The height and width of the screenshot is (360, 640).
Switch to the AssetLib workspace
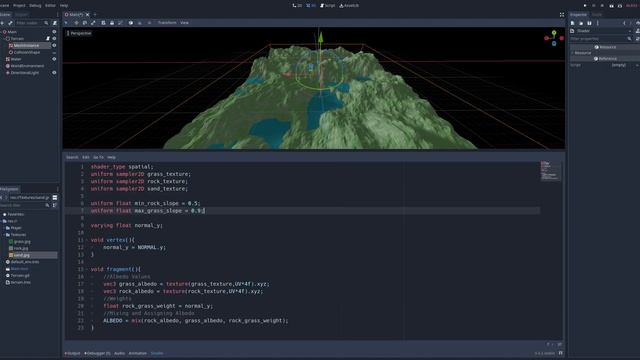pyautogui.click(x=349, y=6)
